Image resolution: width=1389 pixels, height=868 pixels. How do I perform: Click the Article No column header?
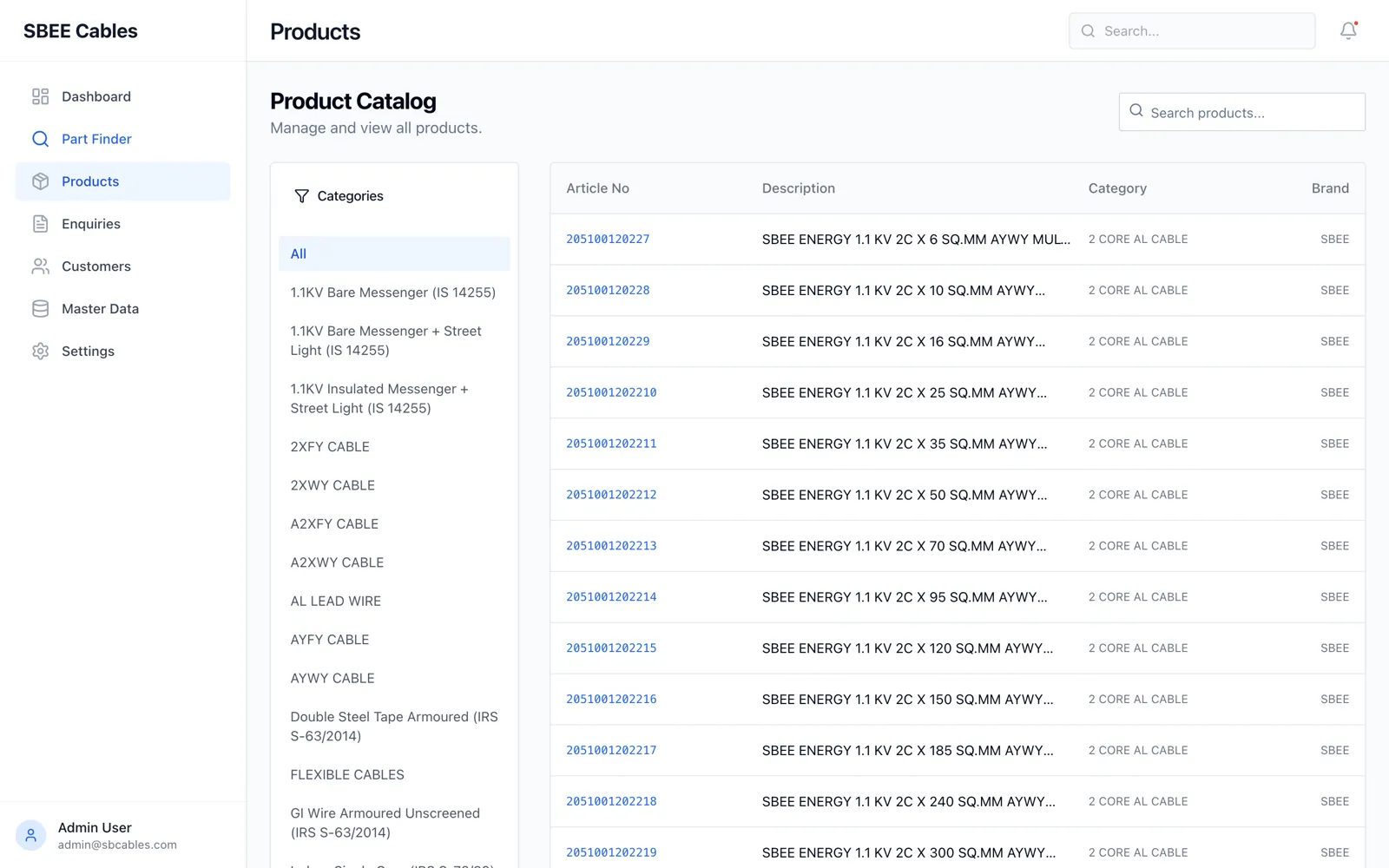tap(597, 188)
